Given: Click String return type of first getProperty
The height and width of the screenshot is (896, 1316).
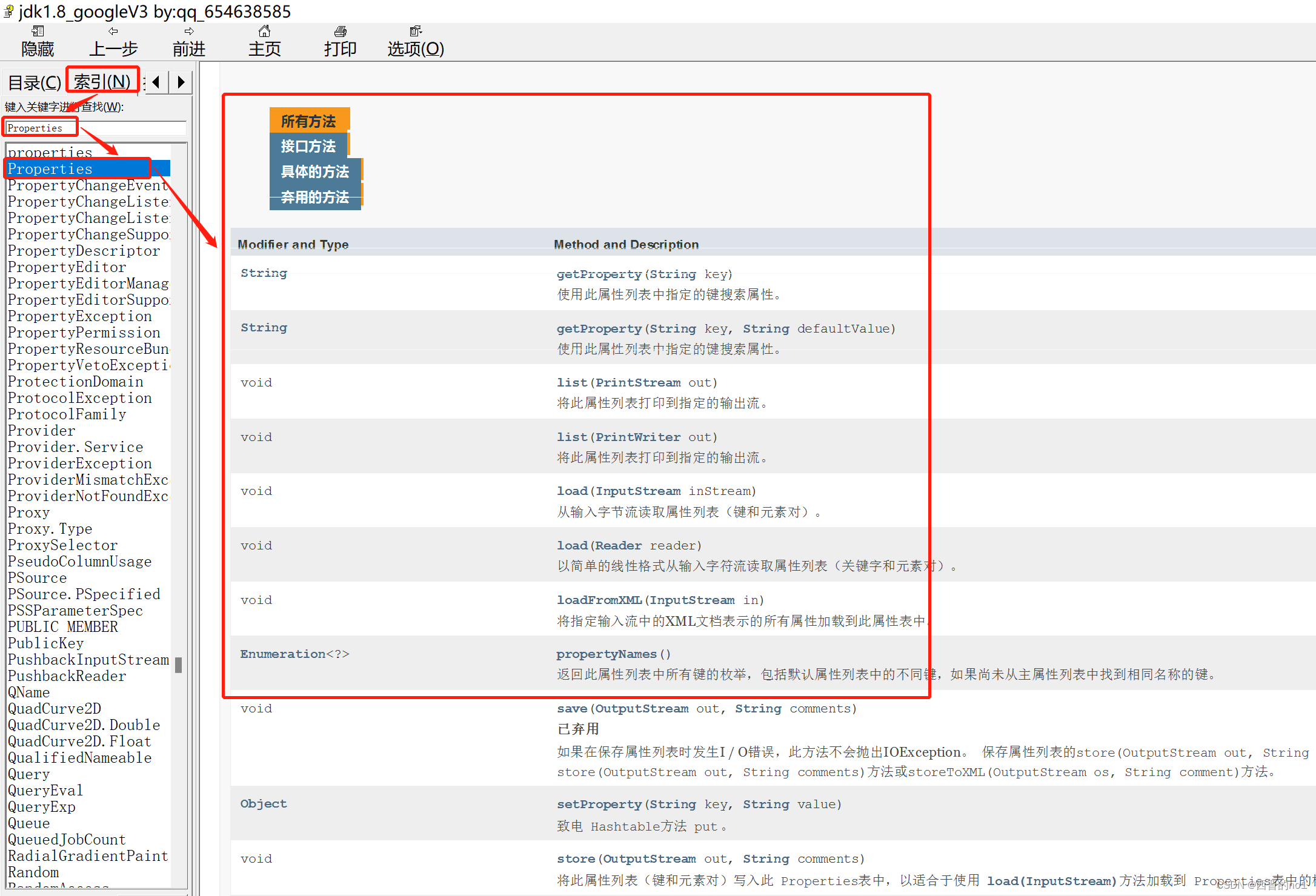Looking at the screenshot, I should 264,273.
